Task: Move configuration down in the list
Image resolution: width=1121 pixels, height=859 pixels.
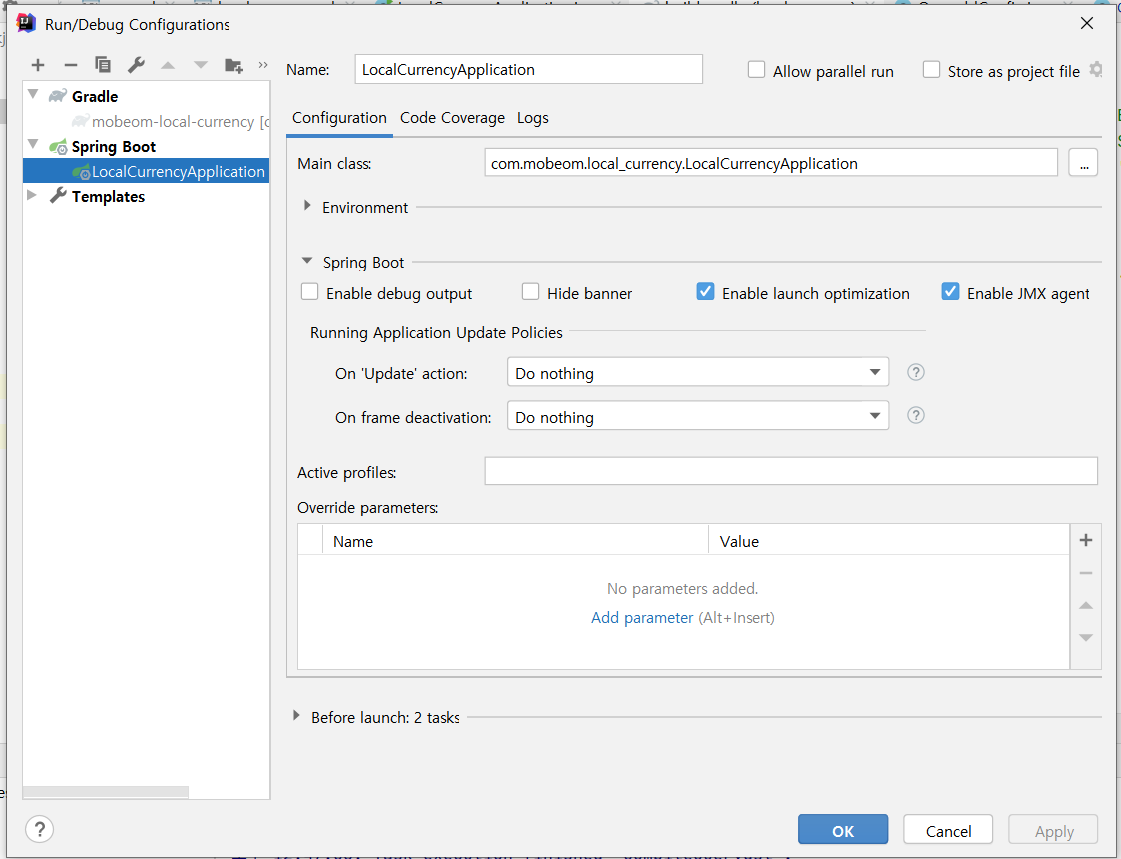Action: point(201,66)
